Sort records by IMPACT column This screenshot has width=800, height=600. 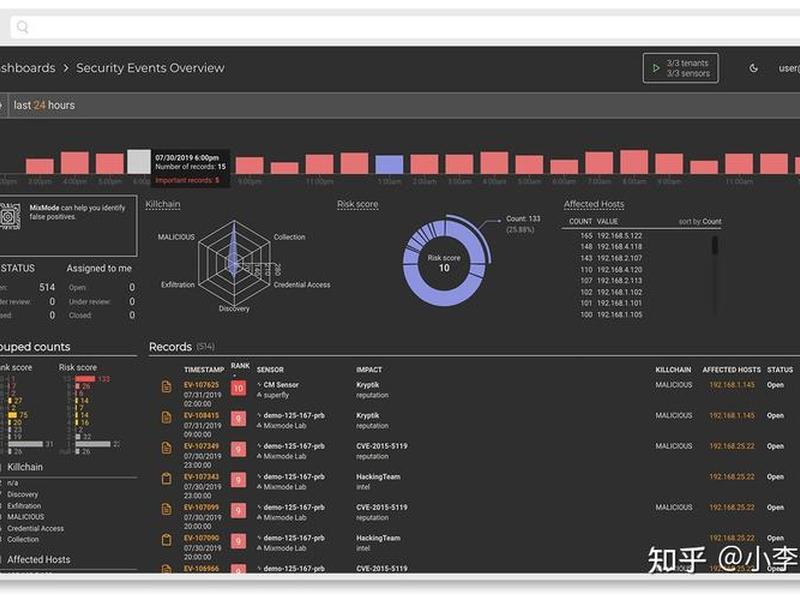pos(369,369)
